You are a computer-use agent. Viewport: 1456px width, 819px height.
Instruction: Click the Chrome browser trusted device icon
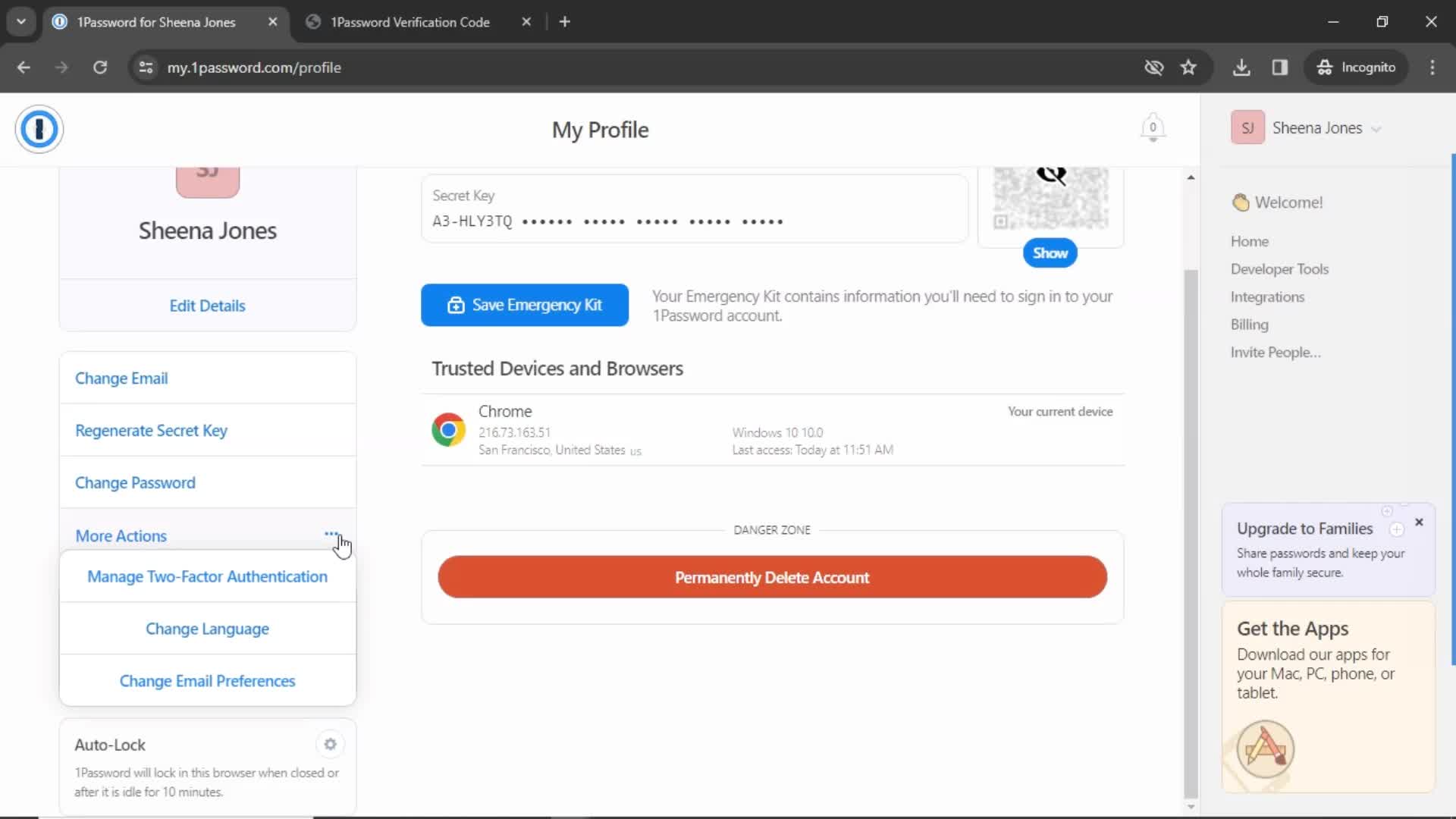click(449, 430)
